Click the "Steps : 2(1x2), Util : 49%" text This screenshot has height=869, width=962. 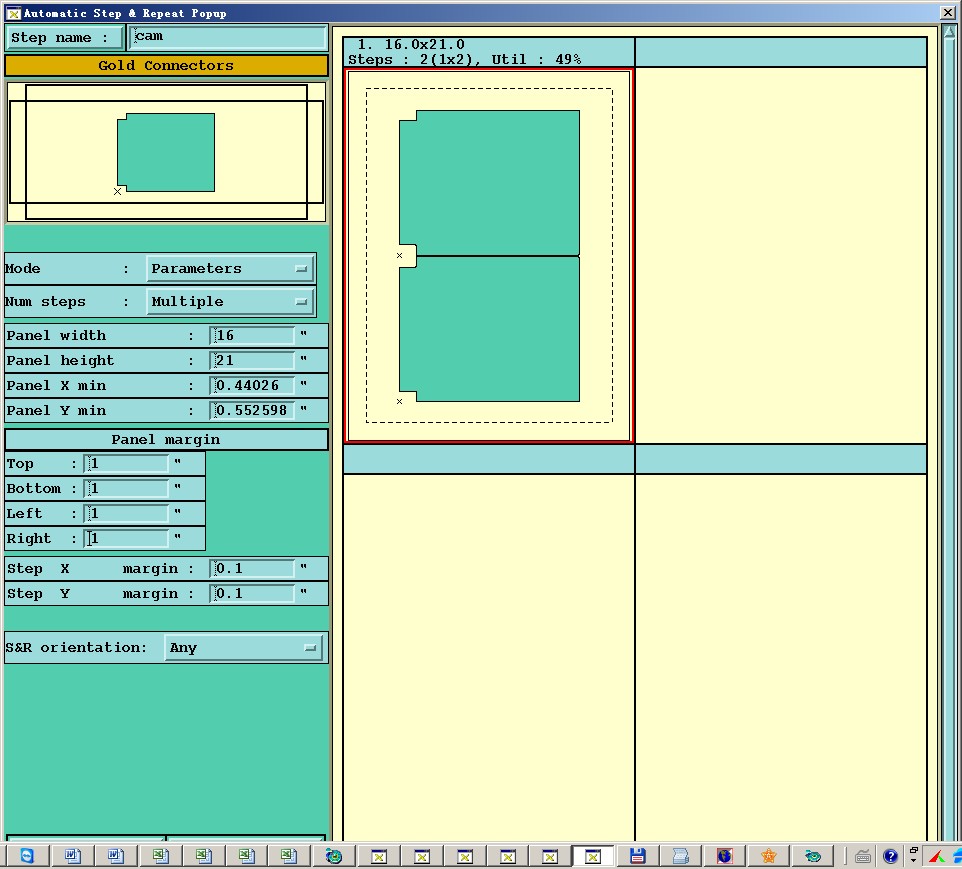[464, 60]
